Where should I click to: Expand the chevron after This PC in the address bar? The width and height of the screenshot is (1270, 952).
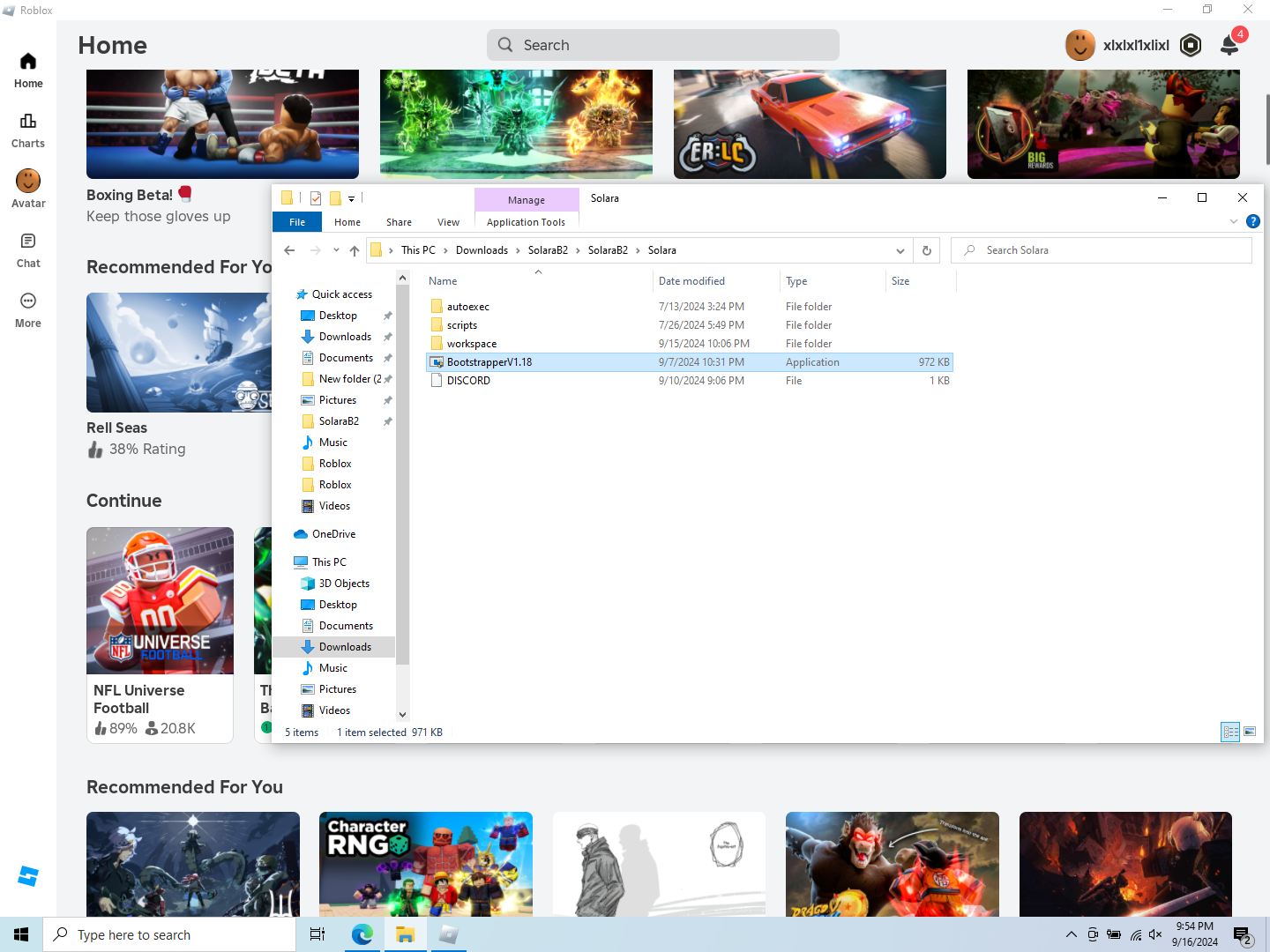click(x=446, y=250)
